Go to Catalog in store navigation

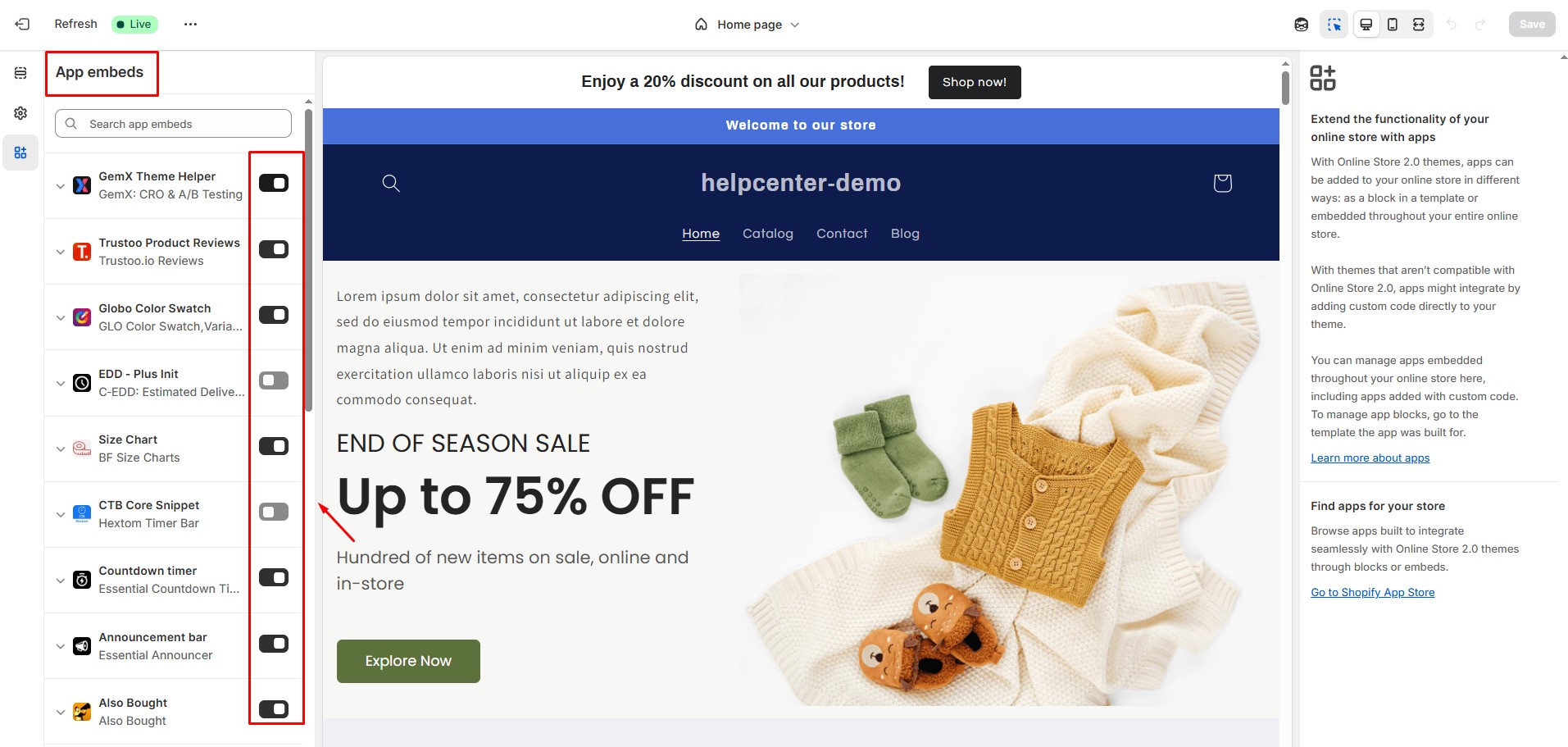[x=768, y=234]
